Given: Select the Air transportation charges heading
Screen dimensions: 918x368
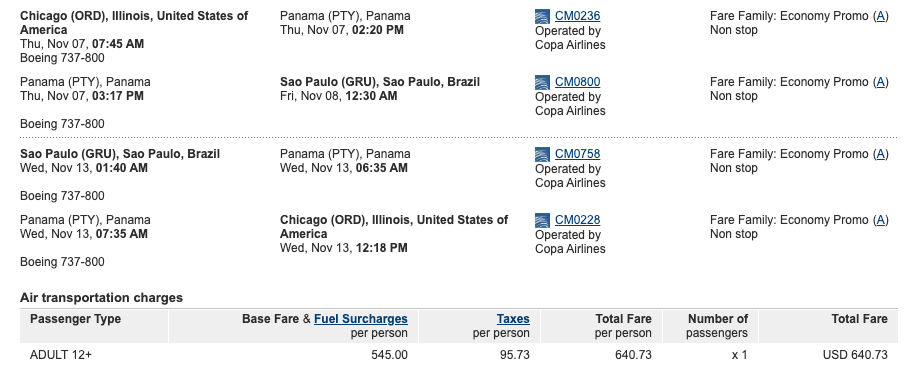Looking at the screenshot, I should [101, 298].
